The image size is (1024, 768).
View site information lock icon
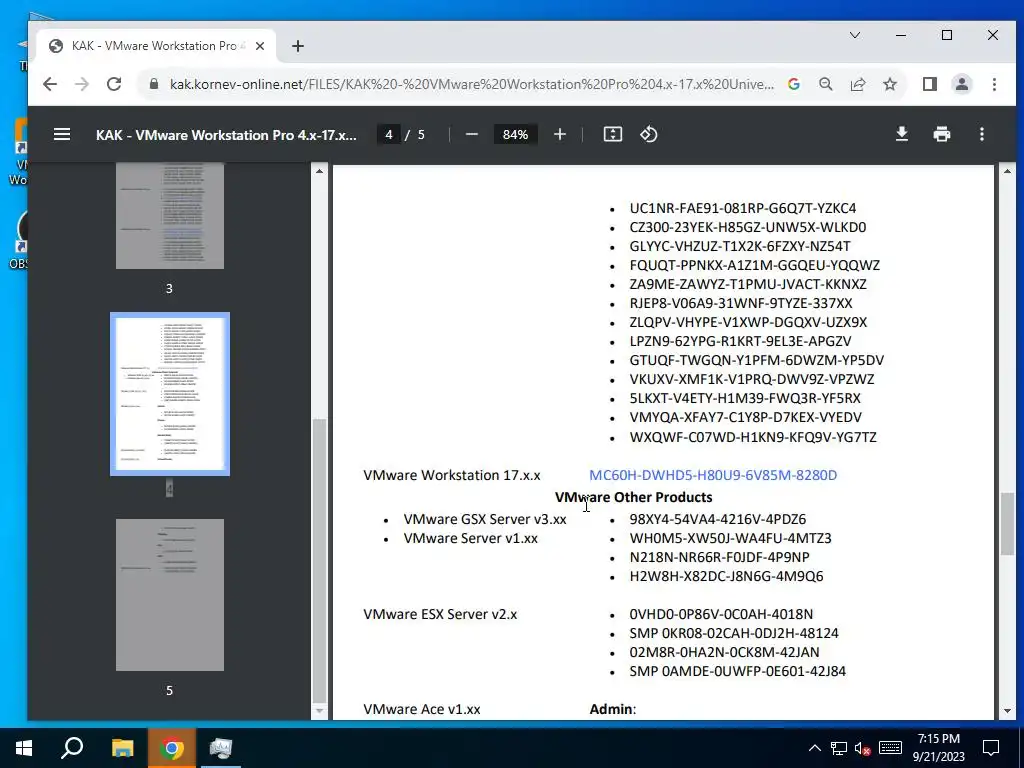coord(154,84)
